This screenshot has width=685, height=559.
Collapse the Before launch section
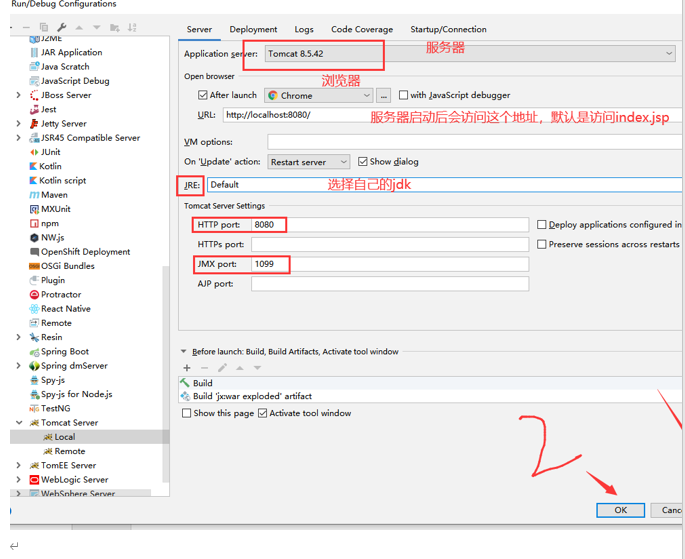click(x=183, y=352)
